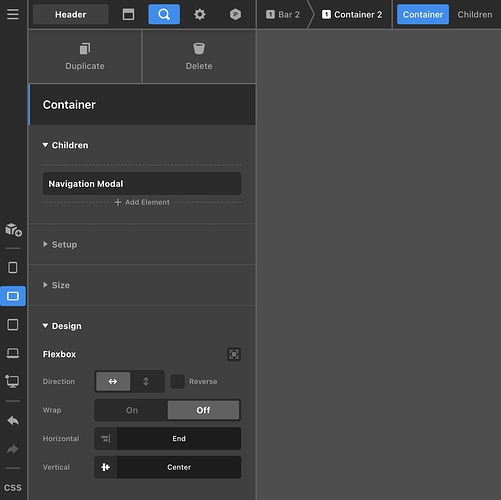Select the magnifier inspector icon
This screenshot has width=501, height=500.
point(164,14)
